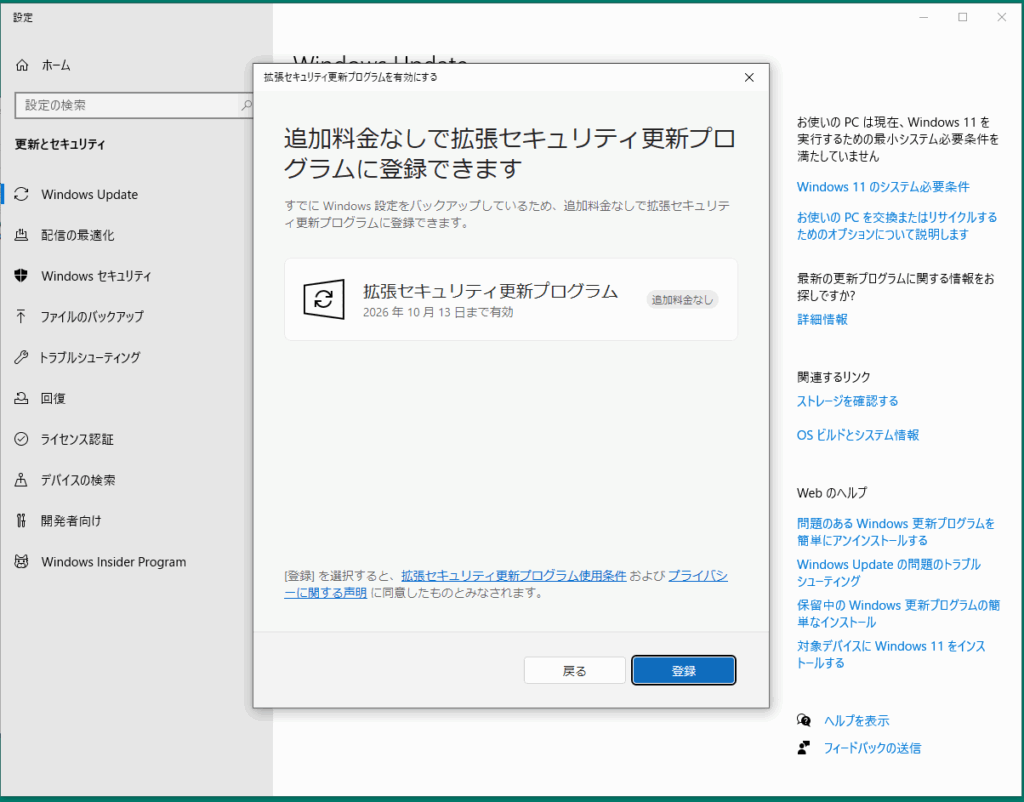Image resolution: width=1024 pixels, height=802 pixels.
Task: Open 対象デバイスに Windows 11 をインストール link
Action: (891, 654)
